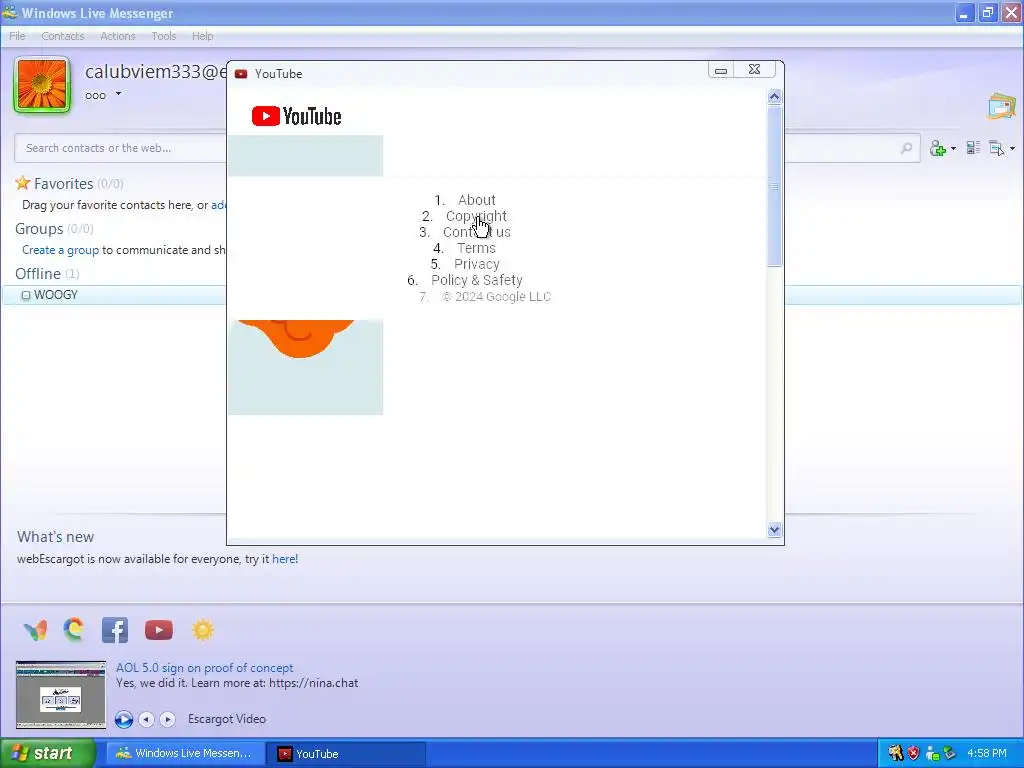Click the popup scrollbar down arrow

tap(775, 530)
